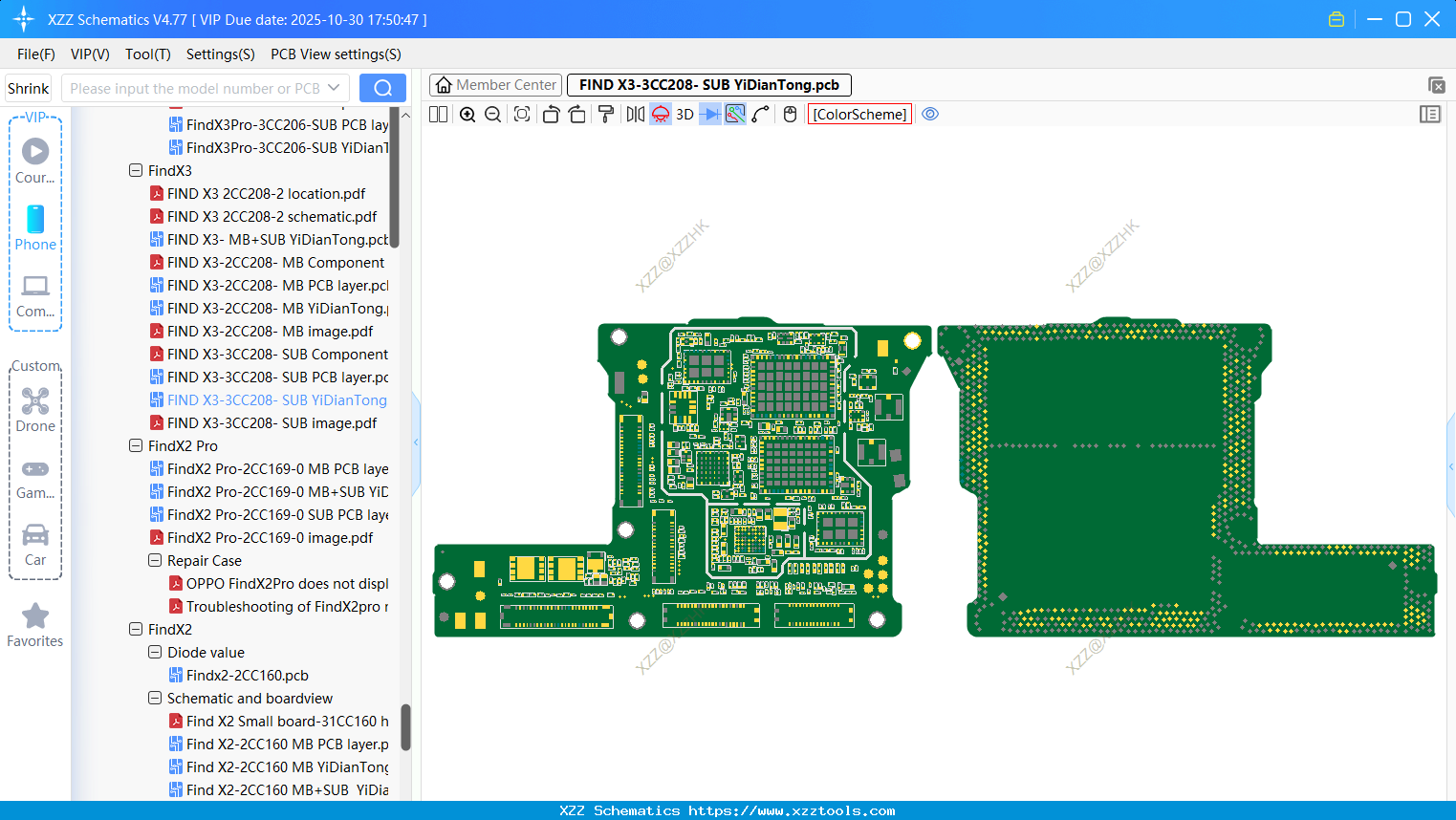The image size is (1456, 820).
Task: Open the ColorScheme selector
Action: 859,115
